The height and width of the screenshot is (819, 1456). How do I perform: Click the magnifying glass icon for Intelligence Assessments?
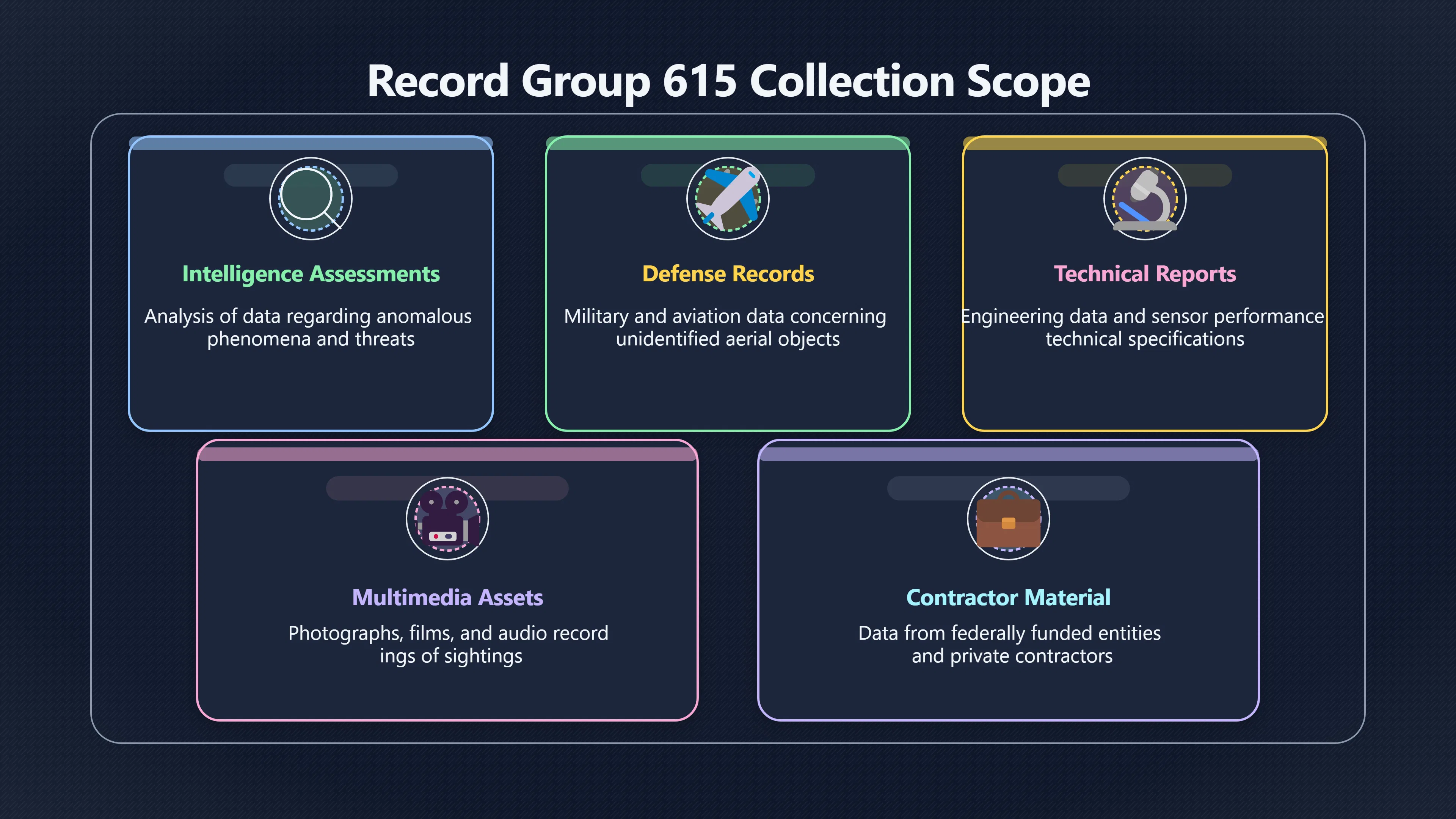pyautogui.click(x=310, y=198)
